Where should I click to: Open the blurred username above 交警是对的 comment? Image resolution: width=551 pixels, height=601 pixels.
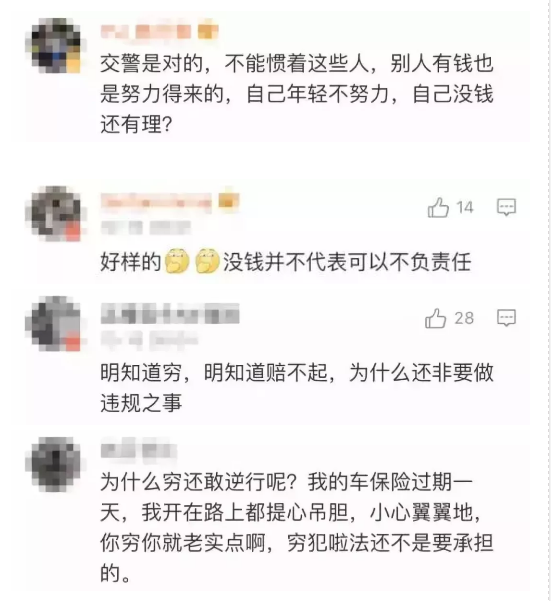146,31
